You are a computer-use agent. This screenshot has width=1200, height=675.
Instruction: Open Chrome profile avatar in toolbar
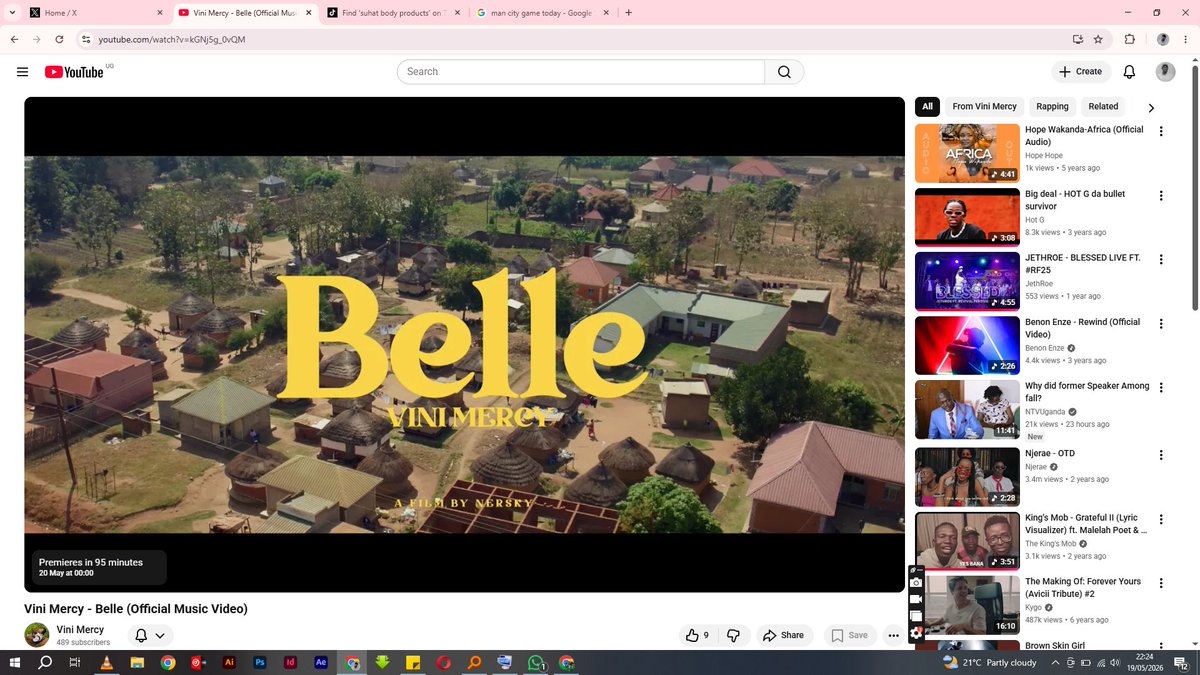(1162, 39)
